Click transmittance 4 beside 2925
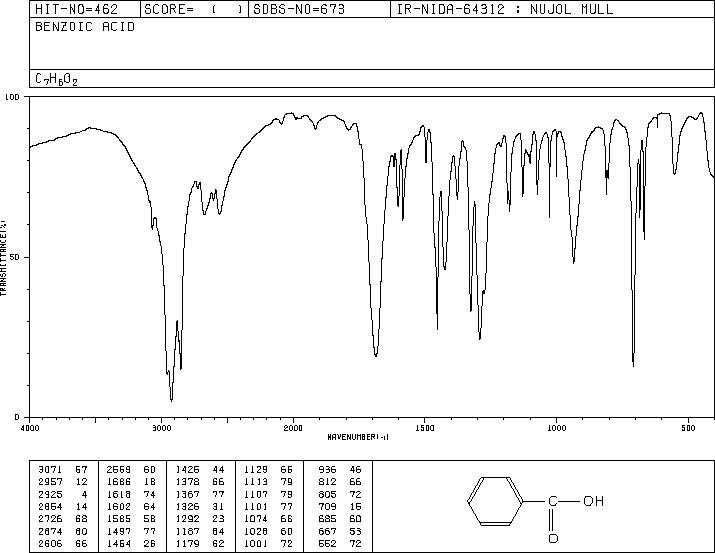Image resolution: width=715 pixels, height=553 pixels. tap(85, 494)
